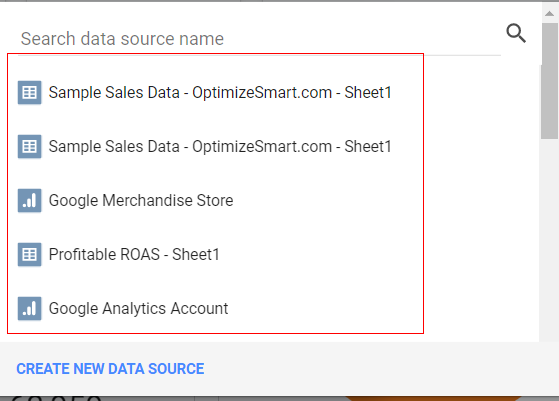Image resolution: width=559 pixels, height=401 pixels.
Task: Select first Sample Sales Data - OptimizeSmart.com entry
Action: 220,93
